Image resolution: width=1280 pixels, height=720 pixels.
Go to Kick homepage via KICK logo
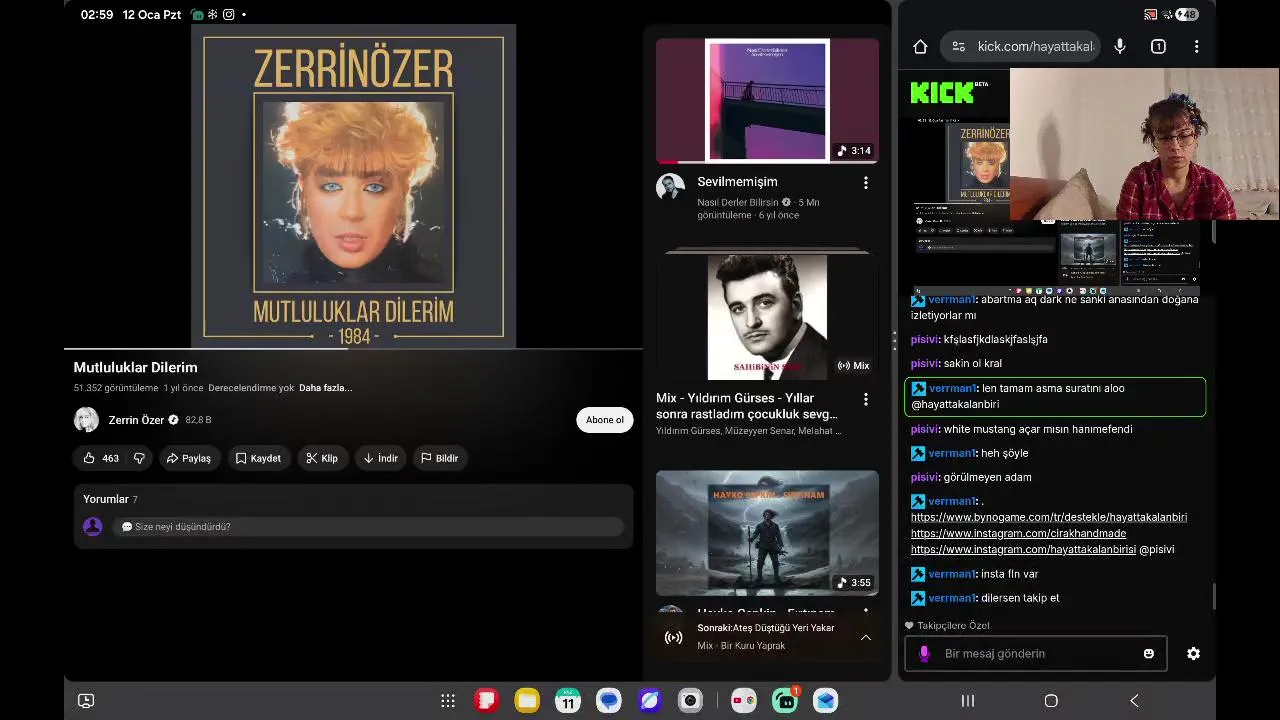[x=942, y=93]
